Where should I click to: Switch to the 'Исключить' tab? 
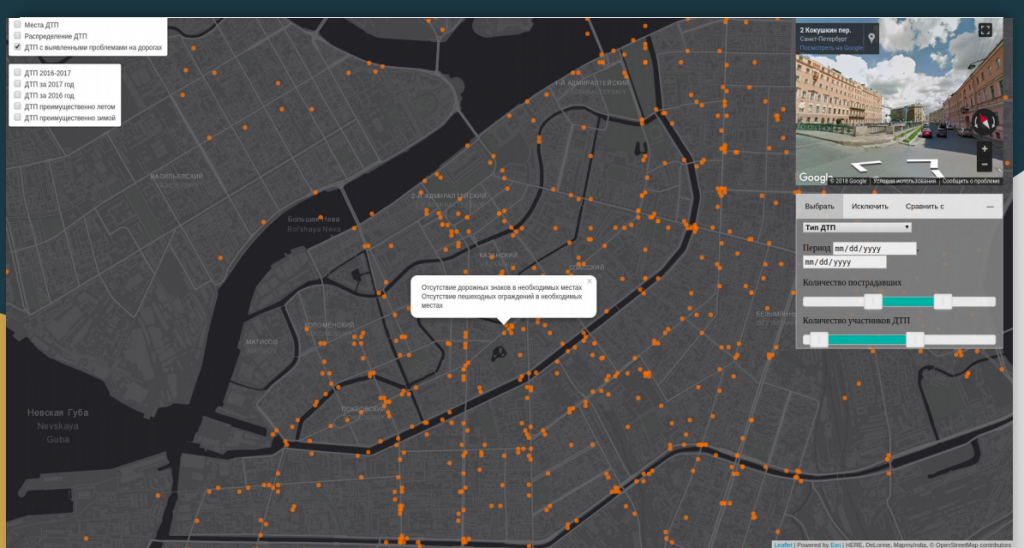[x=869, y=206]
